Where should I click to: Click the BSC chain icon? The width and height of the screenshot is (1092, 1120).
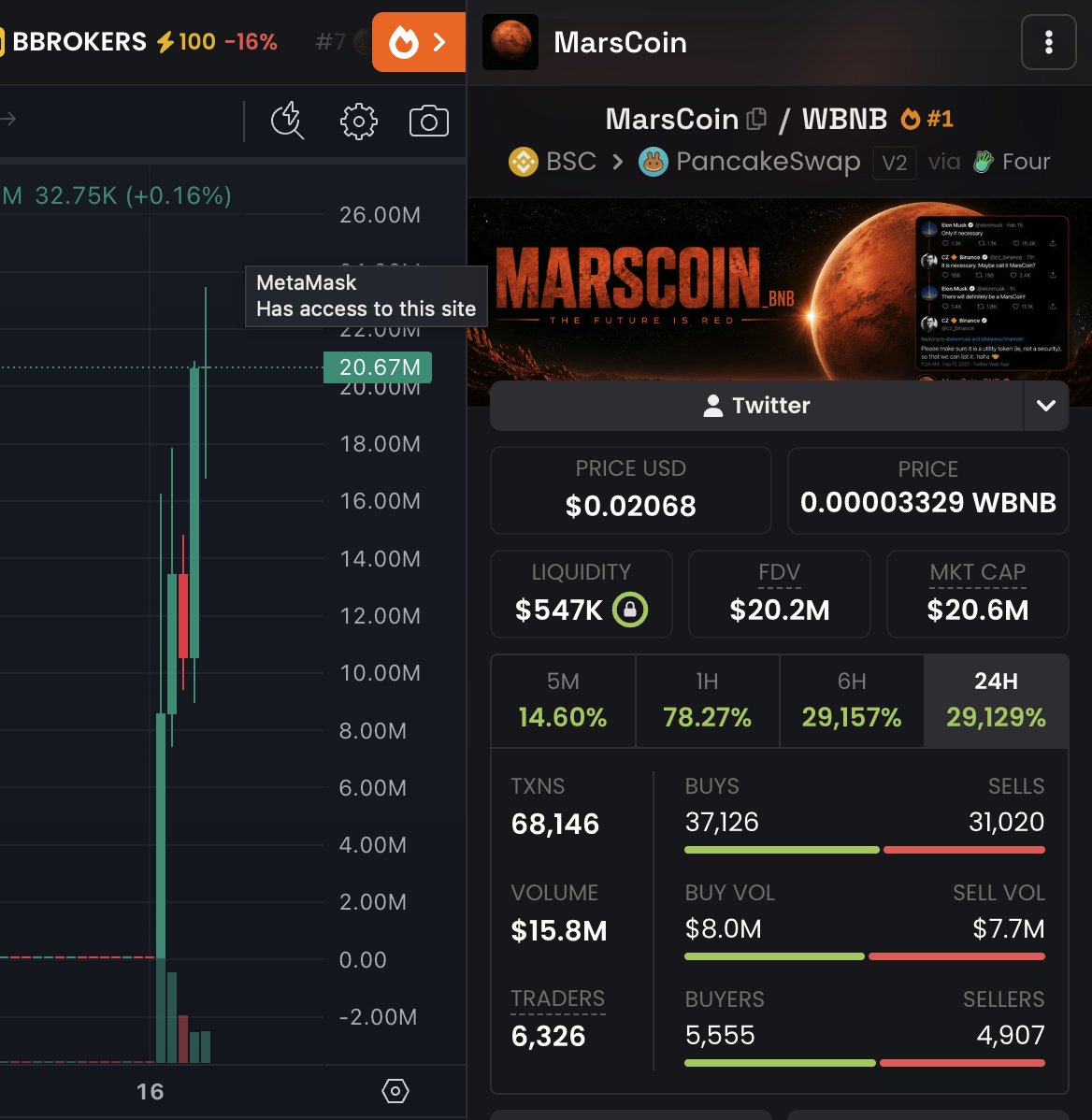tap(524, 162)
